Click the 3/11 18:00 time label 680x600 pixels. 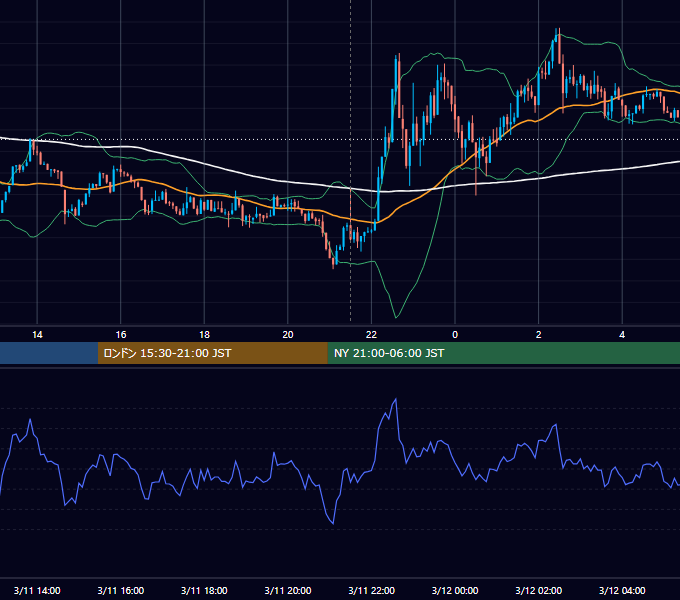(x=204, y=590)
